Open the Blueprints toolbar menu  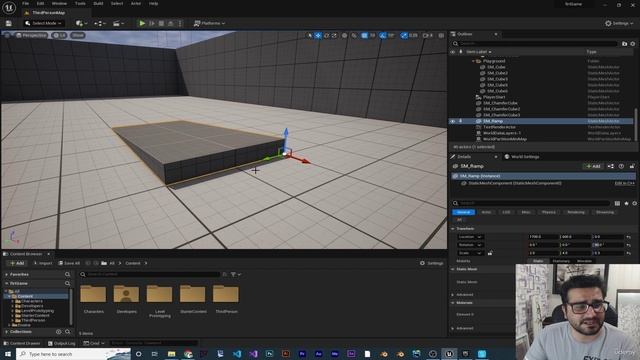point(99,23)
